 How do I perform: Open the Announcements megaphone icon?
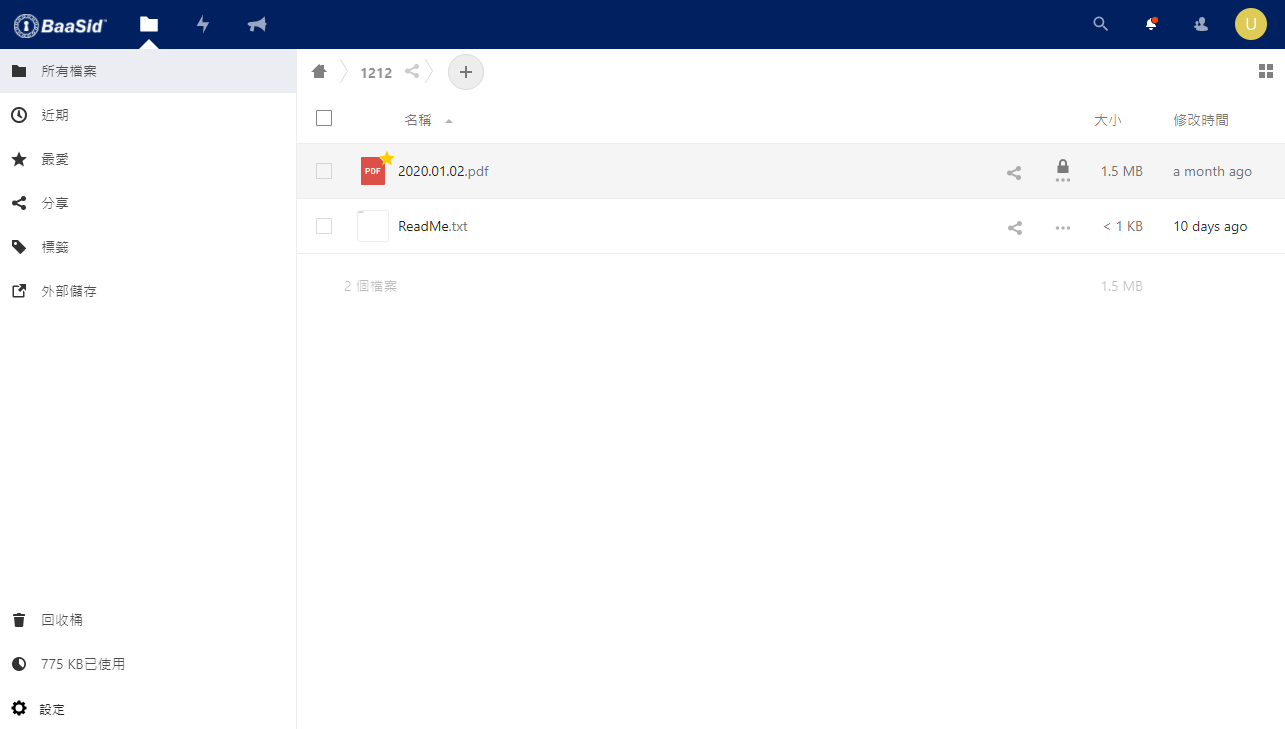[257, 24]
